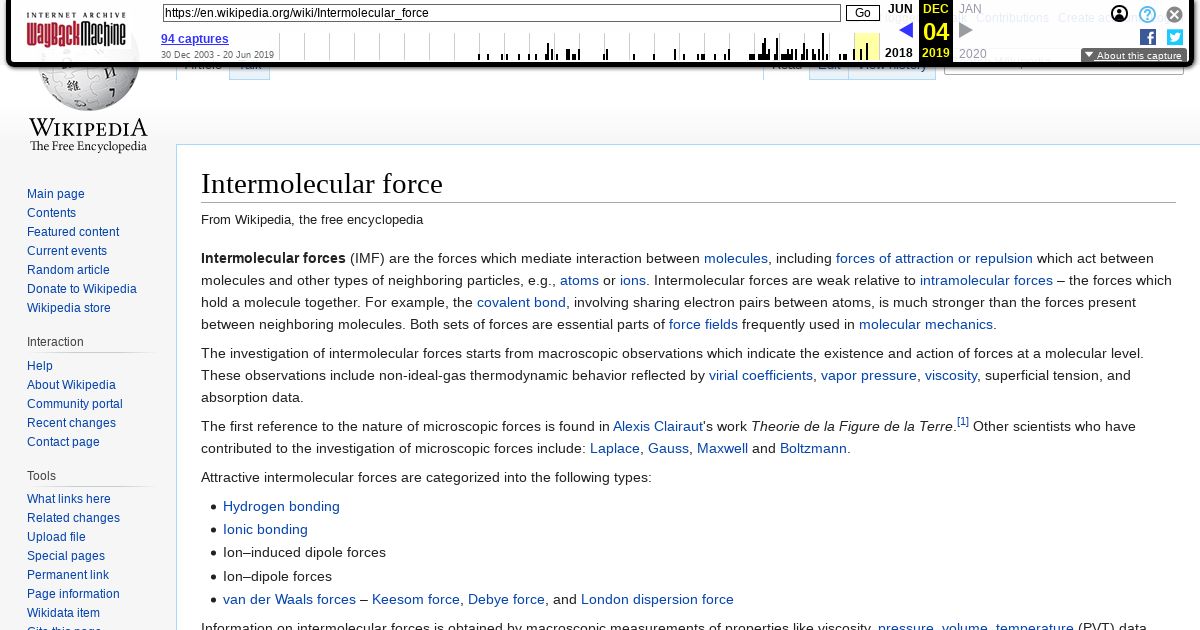Follow the Laplace link
This screenshot has width=1200, height=630.
click(x=615, y=448)
